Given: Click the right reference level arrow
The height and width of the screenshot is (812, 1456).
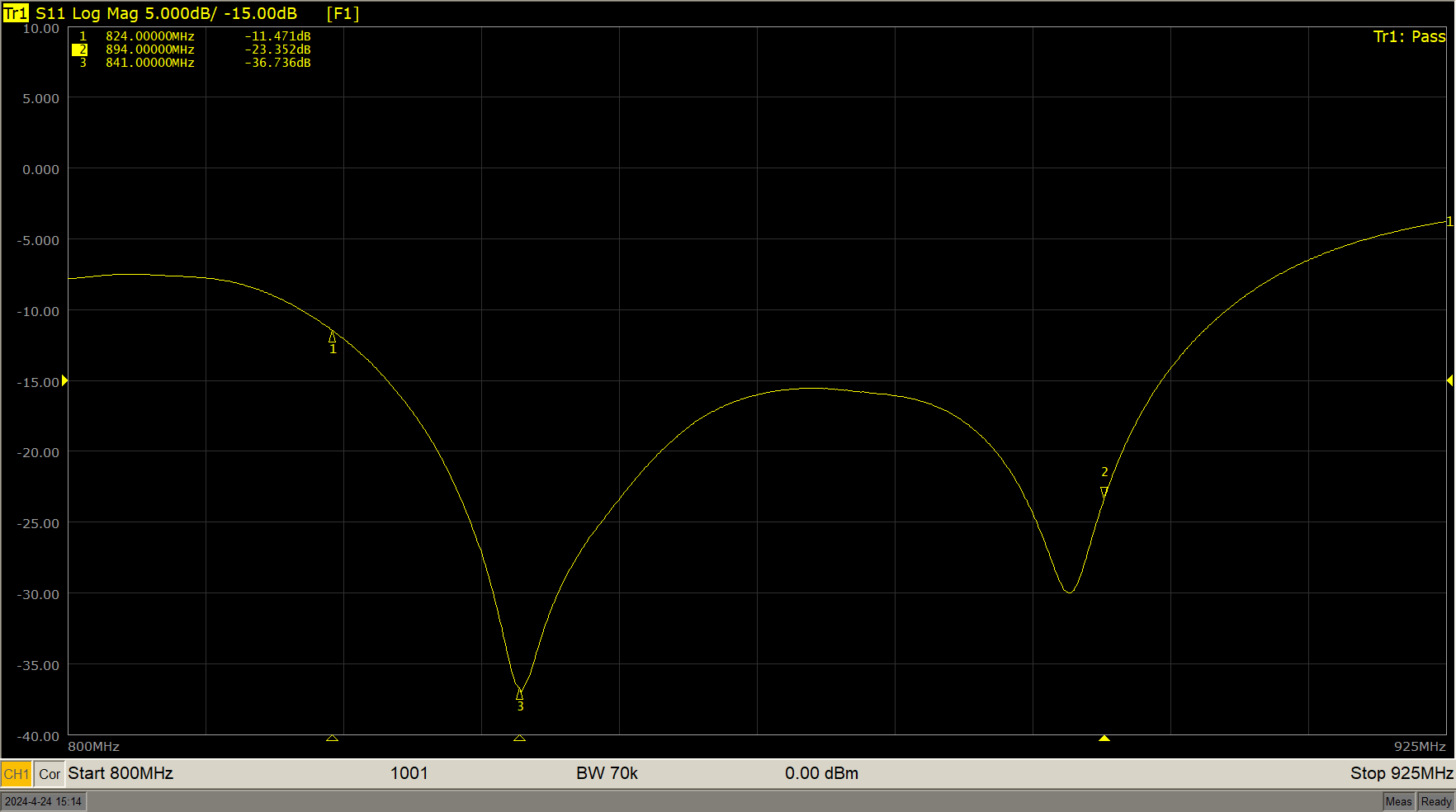Looking at the screenshot, I should point(1449,380).
